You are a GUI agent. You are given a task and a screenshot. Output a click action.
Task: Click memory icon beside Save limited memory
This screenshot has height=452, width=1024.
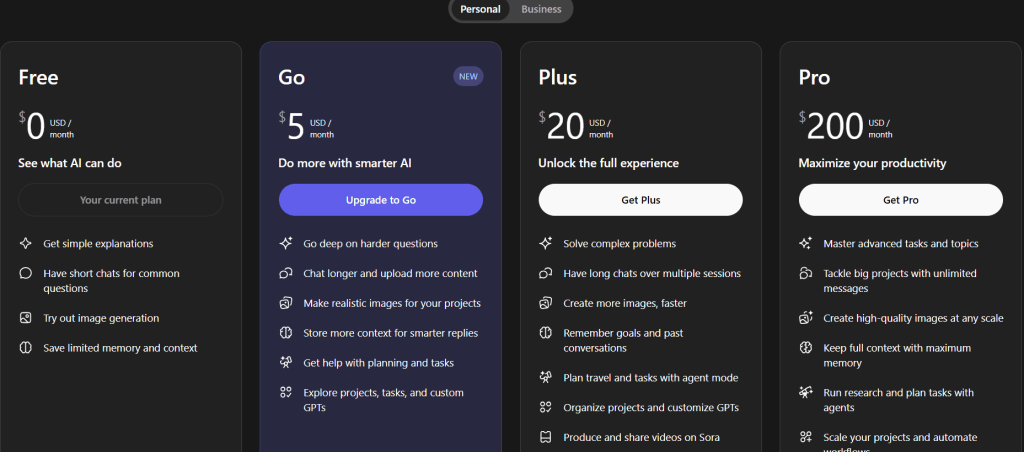click(x=26, y=348)
